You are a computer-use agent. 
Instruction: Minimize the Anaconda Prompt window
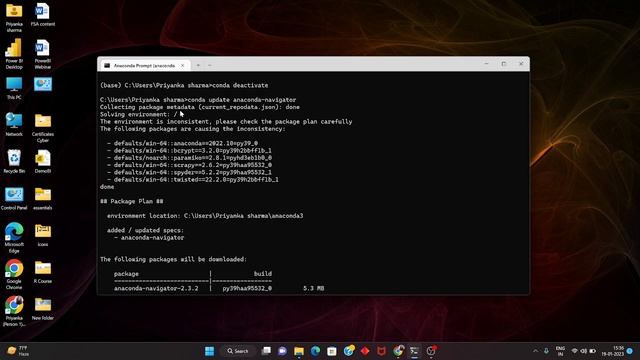(x=486, y=64)
